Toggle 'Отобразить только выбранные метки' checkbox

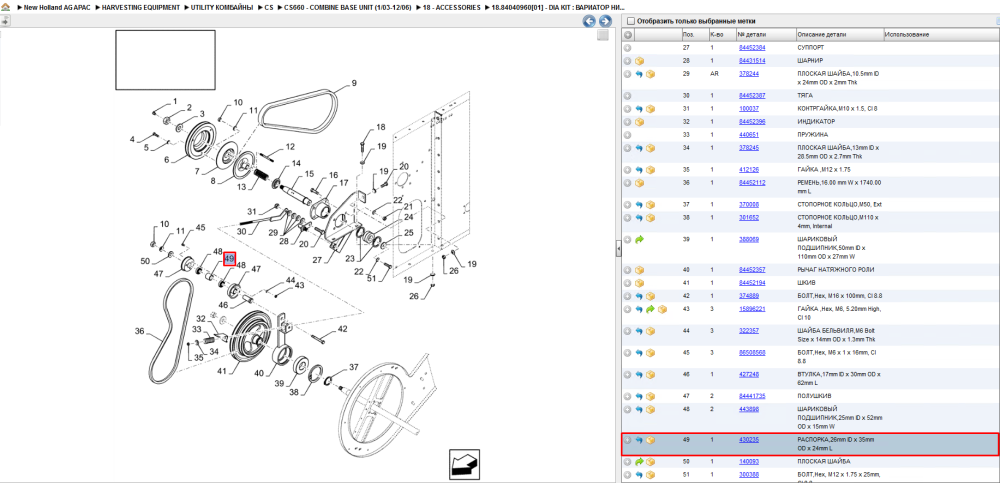[631, 21]
